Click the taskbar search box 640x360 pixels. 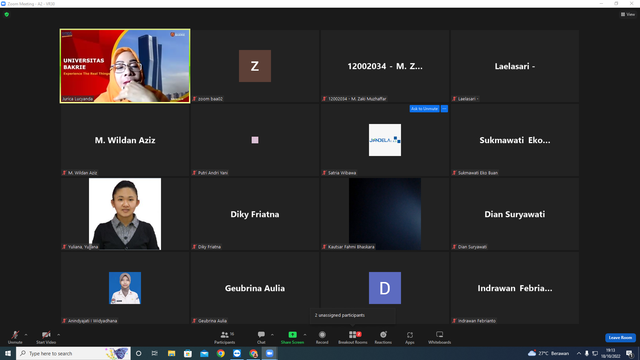click(73, 353)
